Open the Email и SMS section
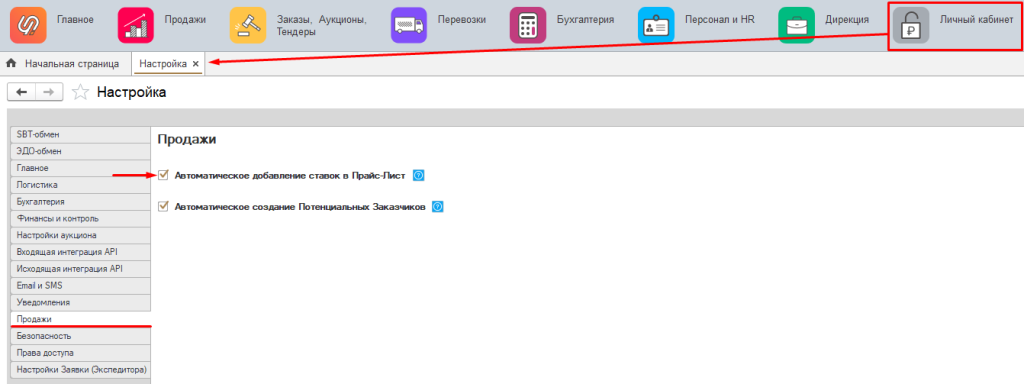 (81, 286)
